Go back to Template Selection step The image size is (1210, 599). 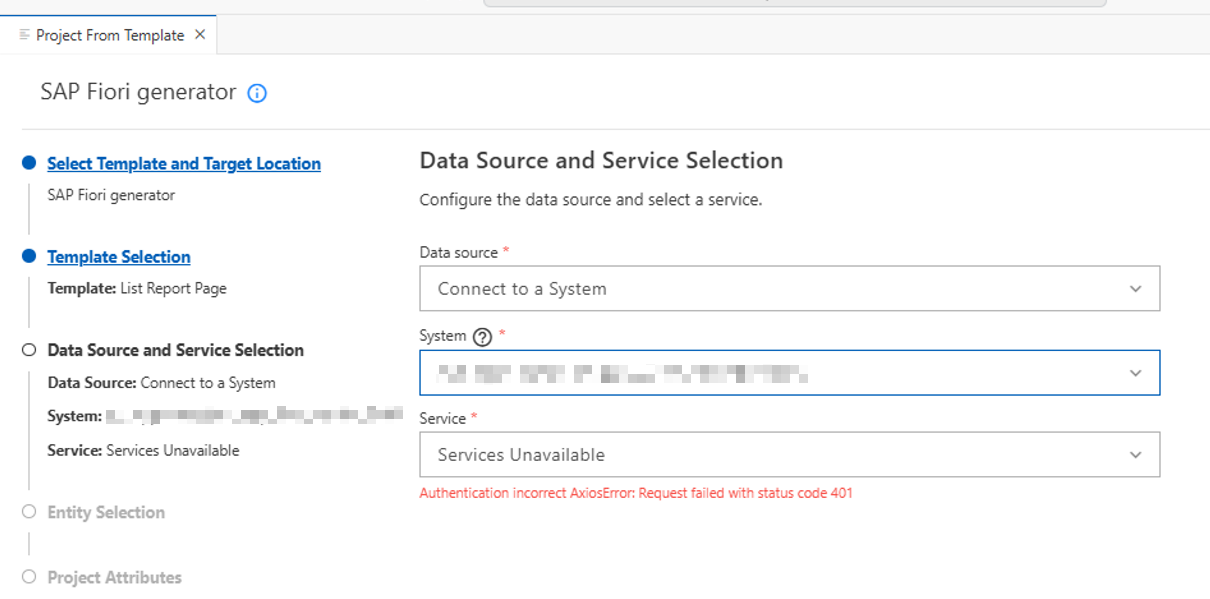click(119, 257)
